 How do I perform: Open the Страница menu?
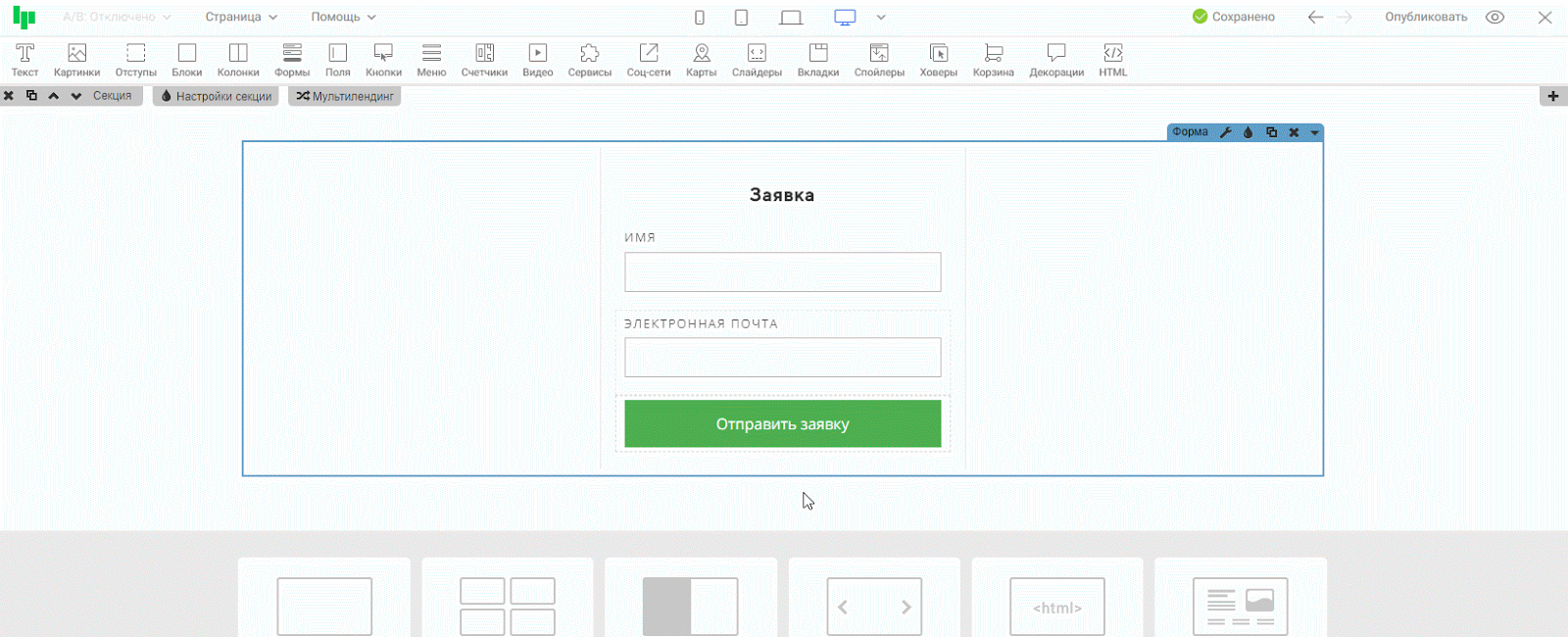click(241, 17)
